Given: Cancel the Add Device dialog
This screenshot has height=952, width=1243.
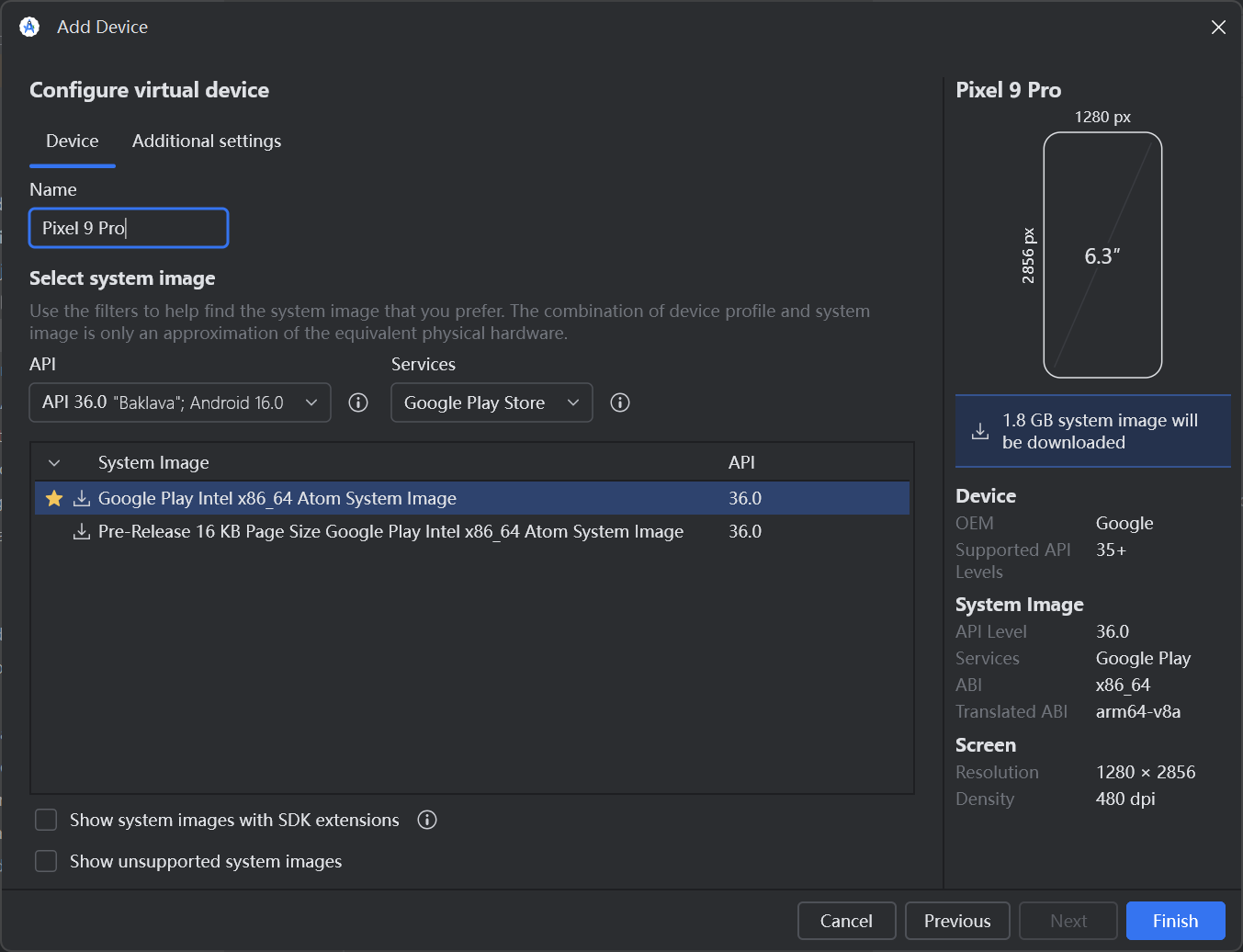Looking at the screenshot, I should [846, 921].
